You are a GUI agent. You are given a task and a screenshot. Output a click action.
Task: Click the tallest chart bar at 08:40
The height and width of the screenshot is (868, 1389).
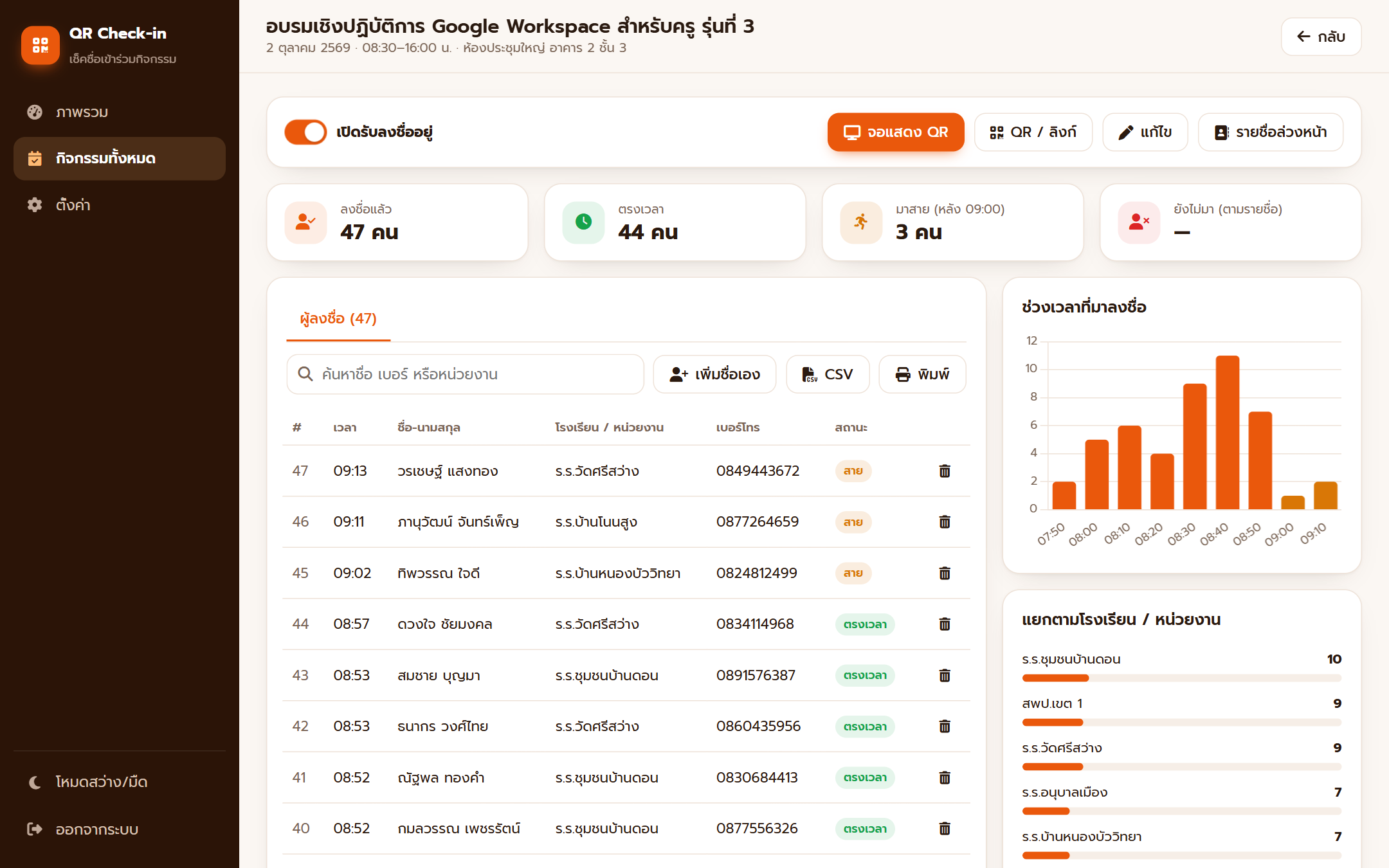pyautogui.click(x=1228, y=433)
